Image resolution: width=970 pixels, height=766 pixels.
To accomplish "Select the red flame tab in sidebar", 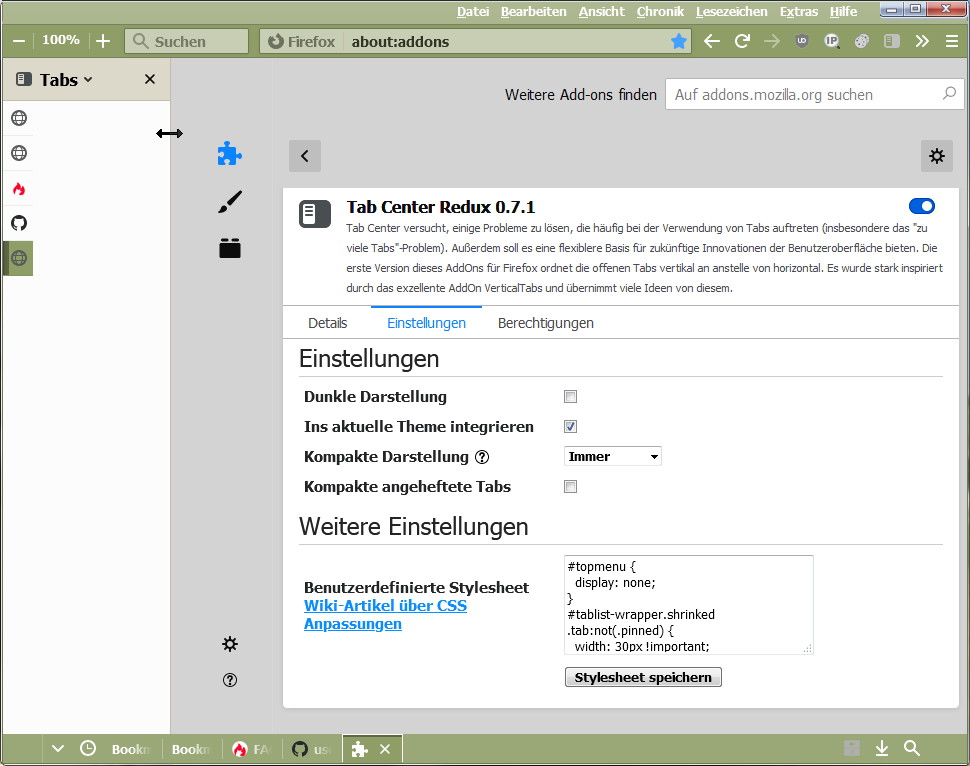I will [x=19, y=189].
